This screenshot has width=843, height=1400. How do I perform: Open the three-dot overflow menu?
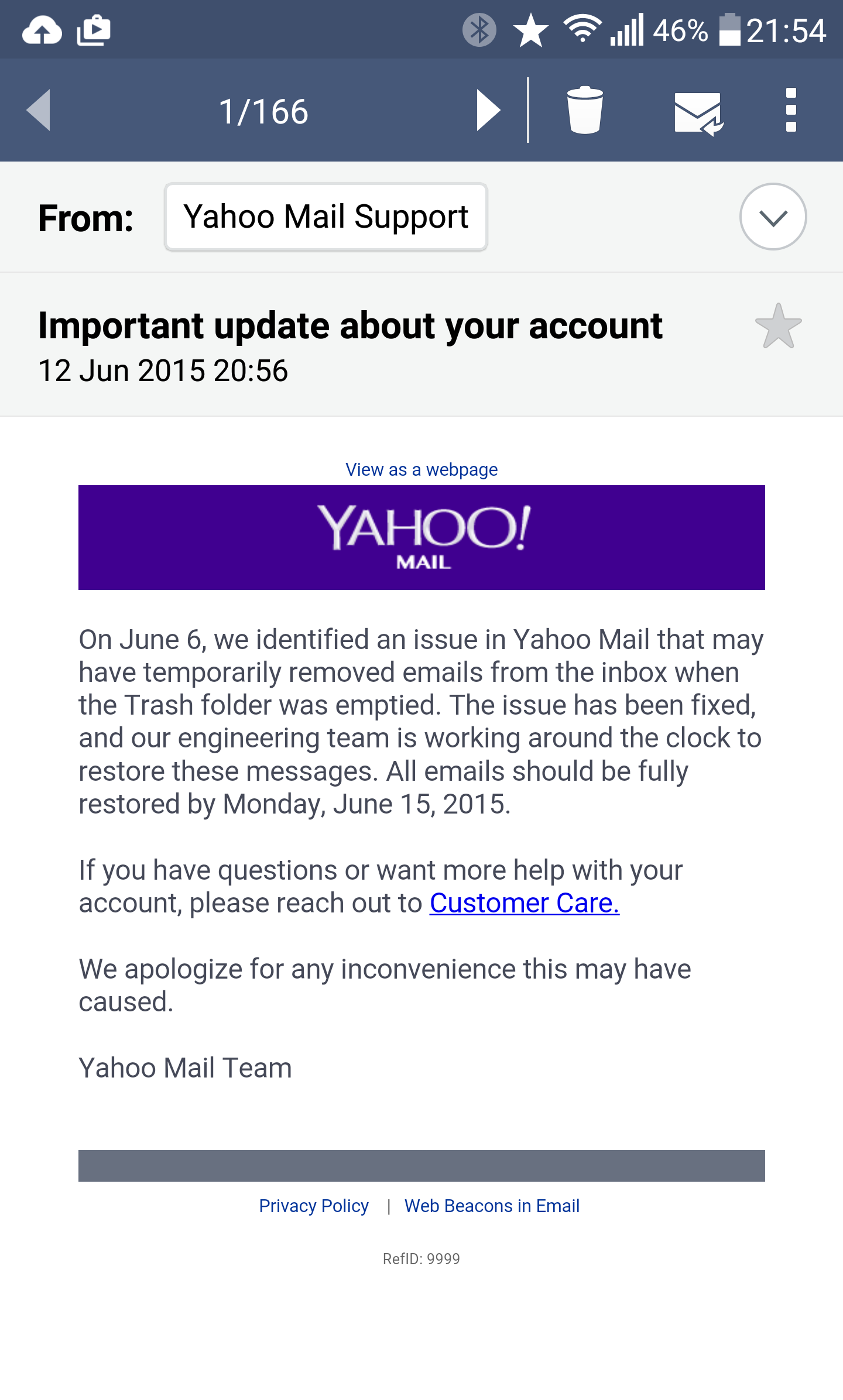(x=791, y=110)
